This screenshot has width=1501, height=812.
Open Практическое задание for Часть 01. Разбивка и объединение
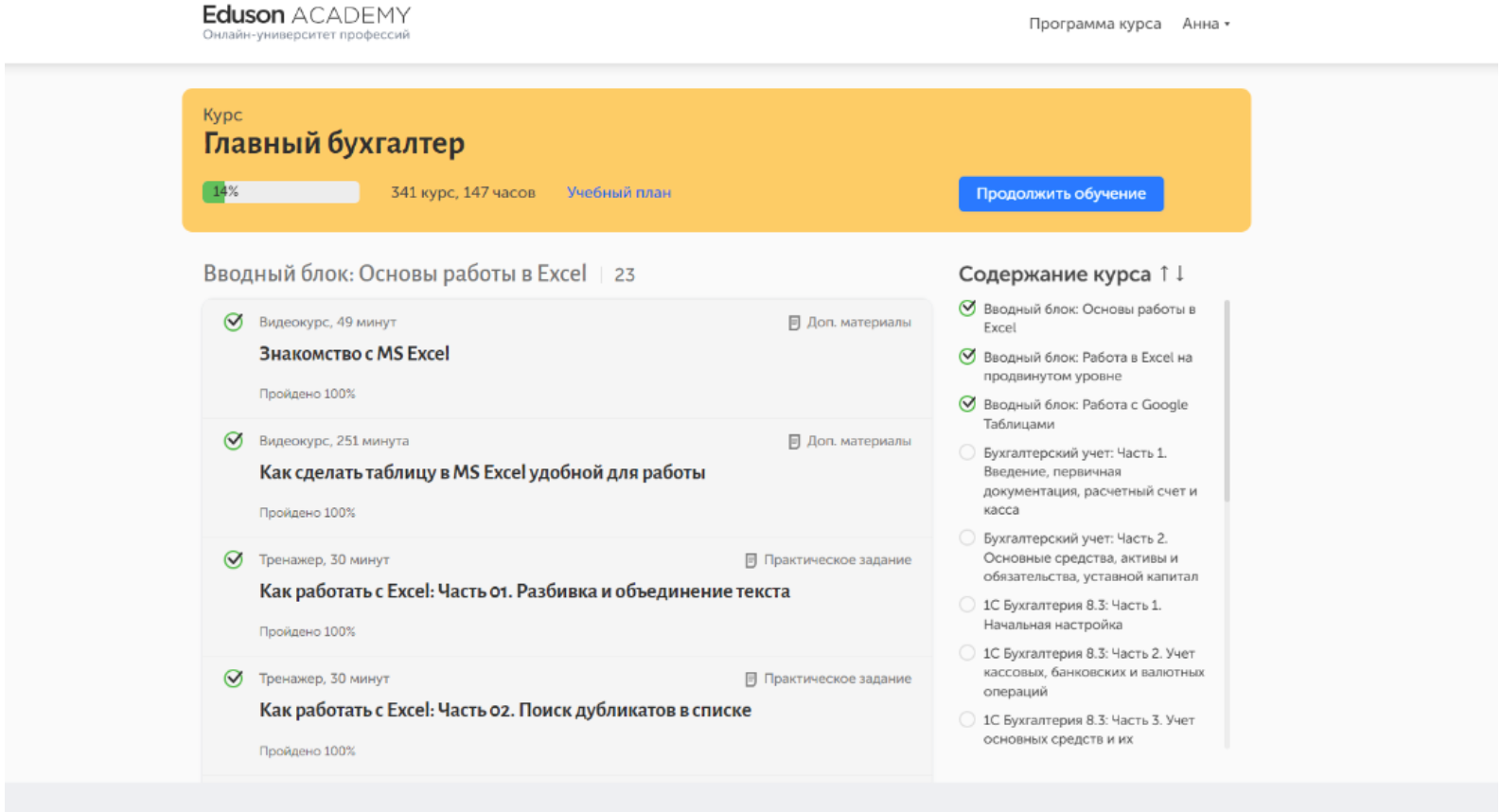pos(828,560)
